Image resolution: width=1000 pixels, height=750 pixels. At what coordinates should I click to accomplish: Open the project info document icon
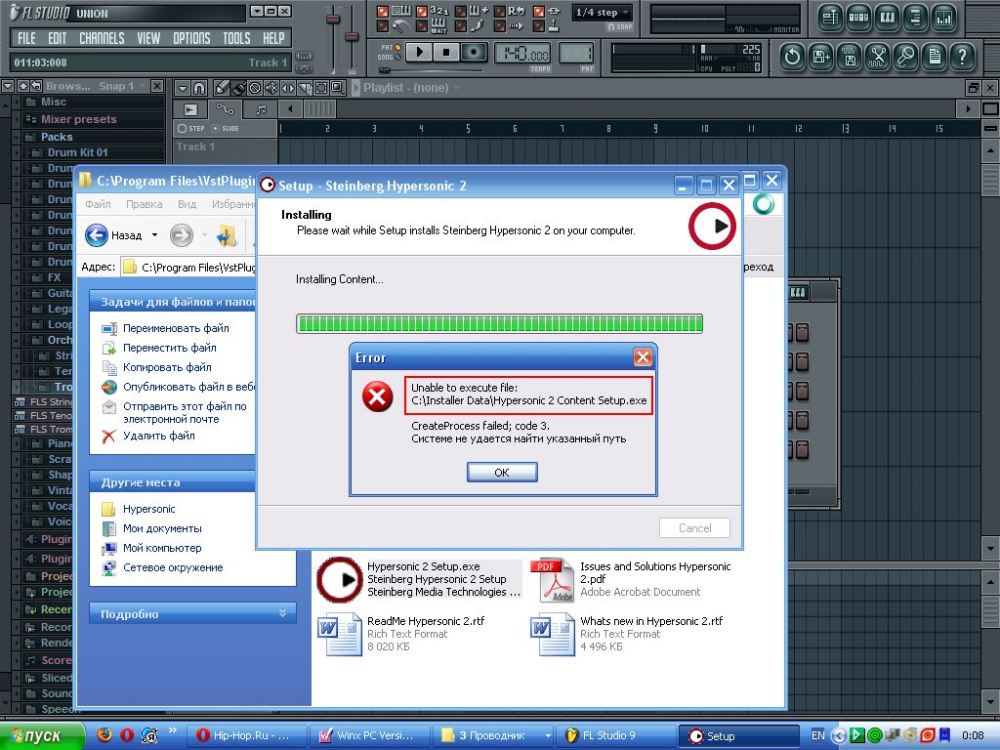tap(934, 57)
